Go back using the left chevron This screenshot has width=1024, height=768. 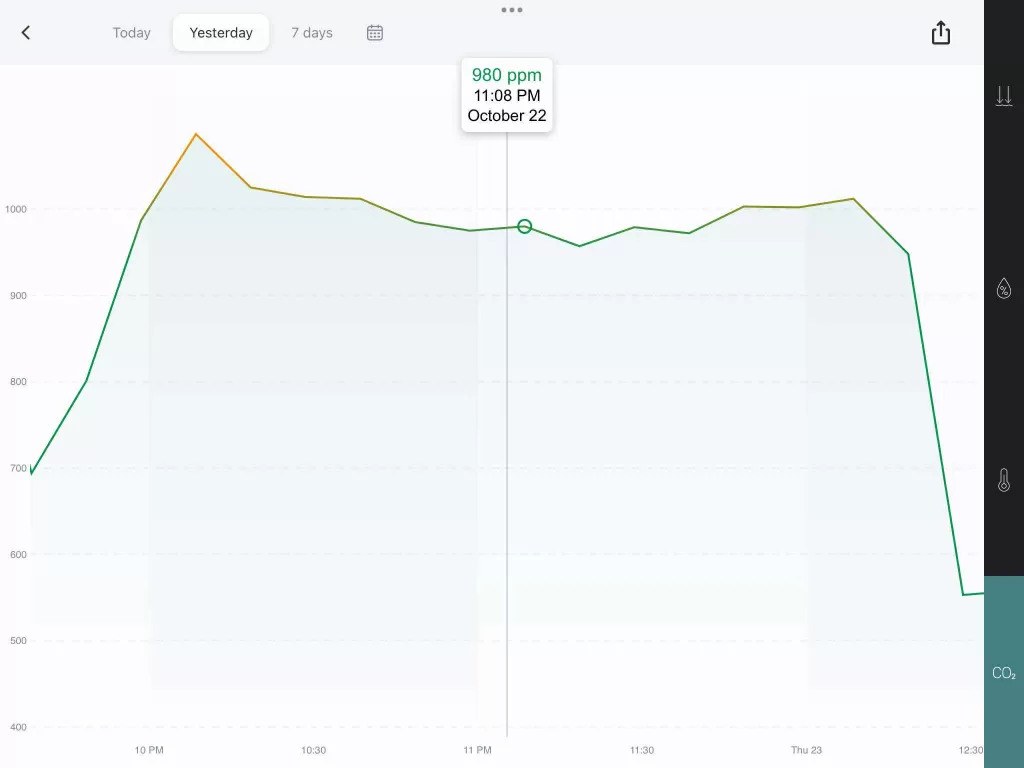pyautogui.click(x=26, y=33)
